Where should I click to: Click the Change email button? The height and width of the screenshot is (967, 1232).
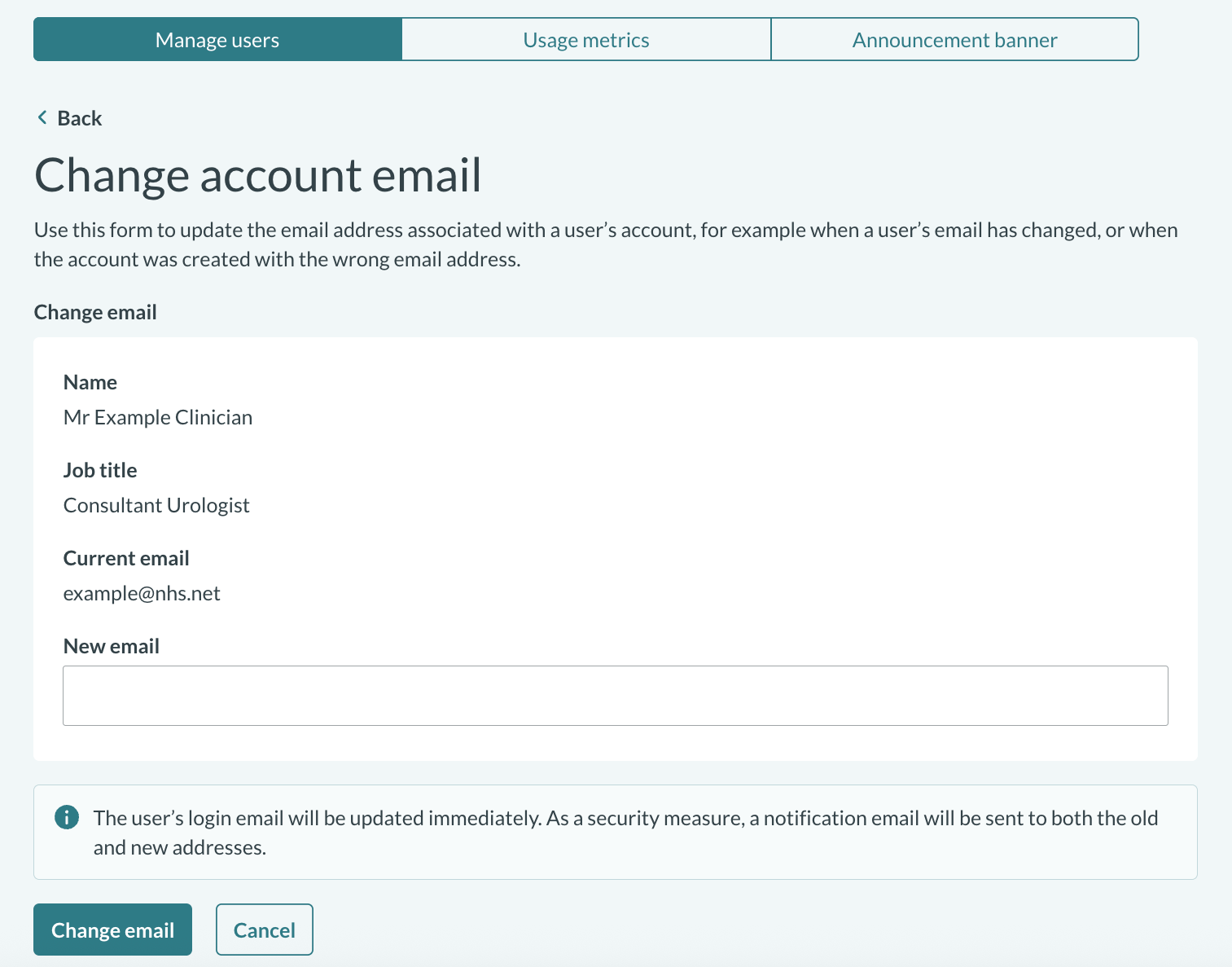112,930
